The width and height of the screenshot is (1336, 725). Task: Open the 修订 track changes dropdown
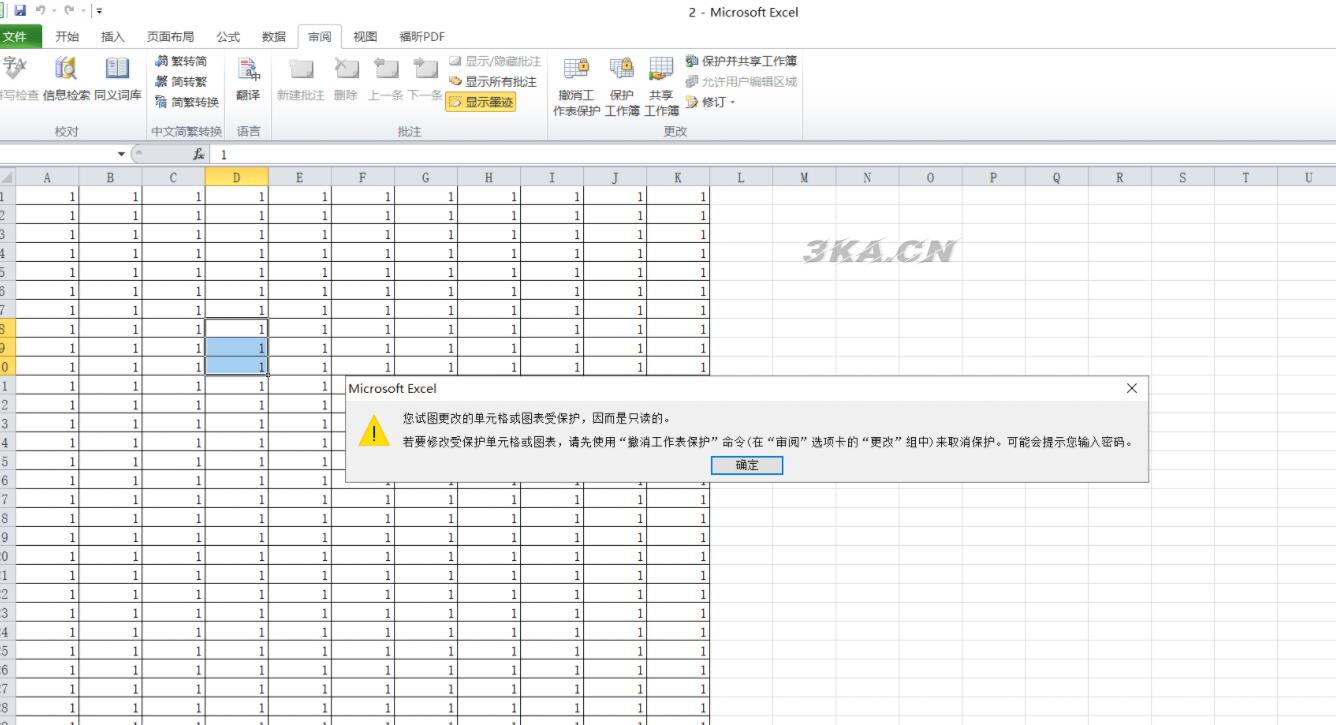coord(711,102)
